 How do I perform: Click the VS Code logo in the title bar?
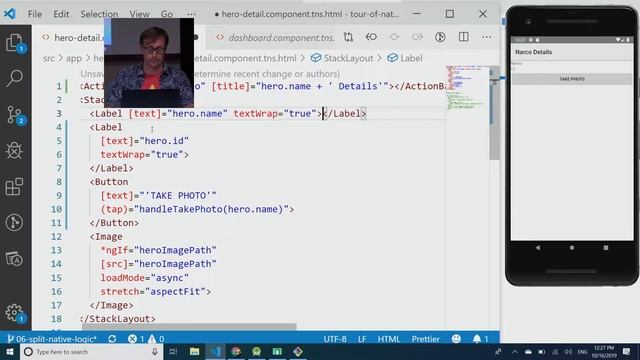point(10,14)
